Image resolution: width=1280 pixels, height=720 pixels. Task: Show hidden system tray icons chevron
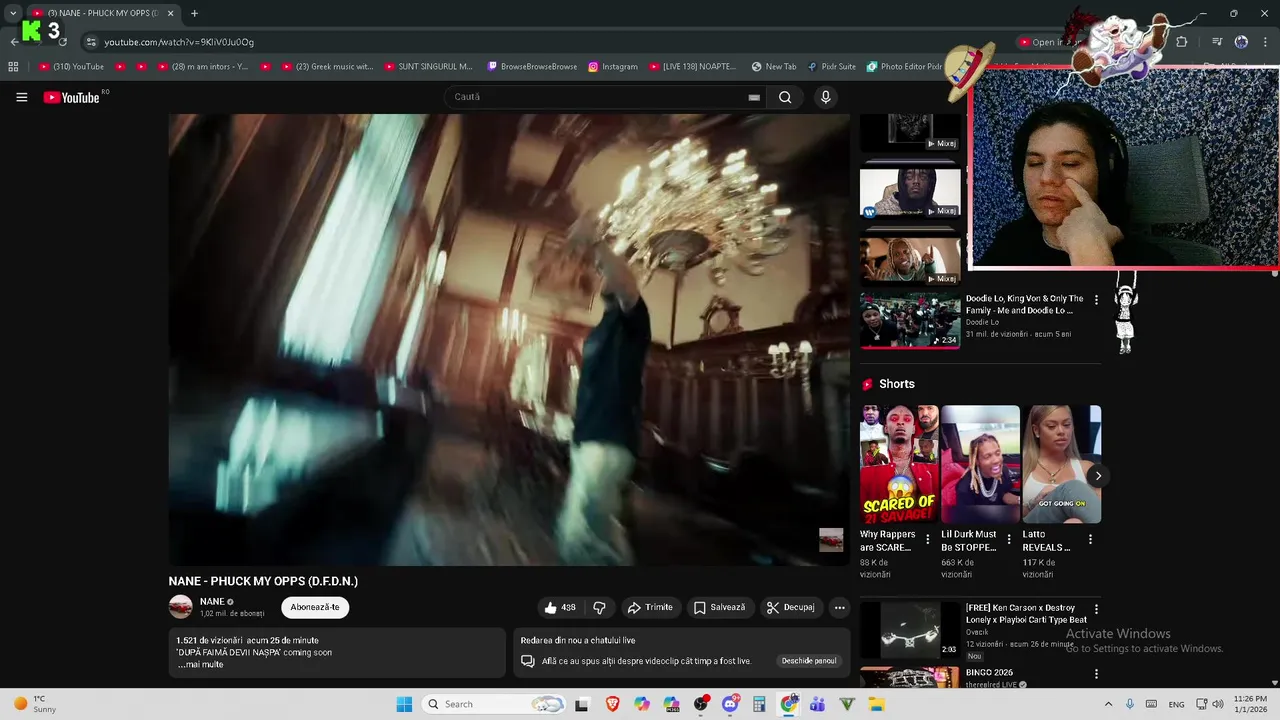pyautogui.click(x=1108, y=704)
